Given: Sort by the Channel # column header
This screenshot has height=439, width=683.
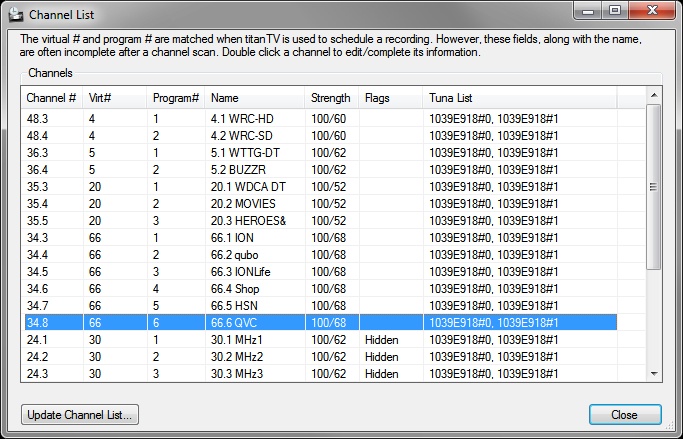Looking at the screenshot, I should [x=52, y=98].
